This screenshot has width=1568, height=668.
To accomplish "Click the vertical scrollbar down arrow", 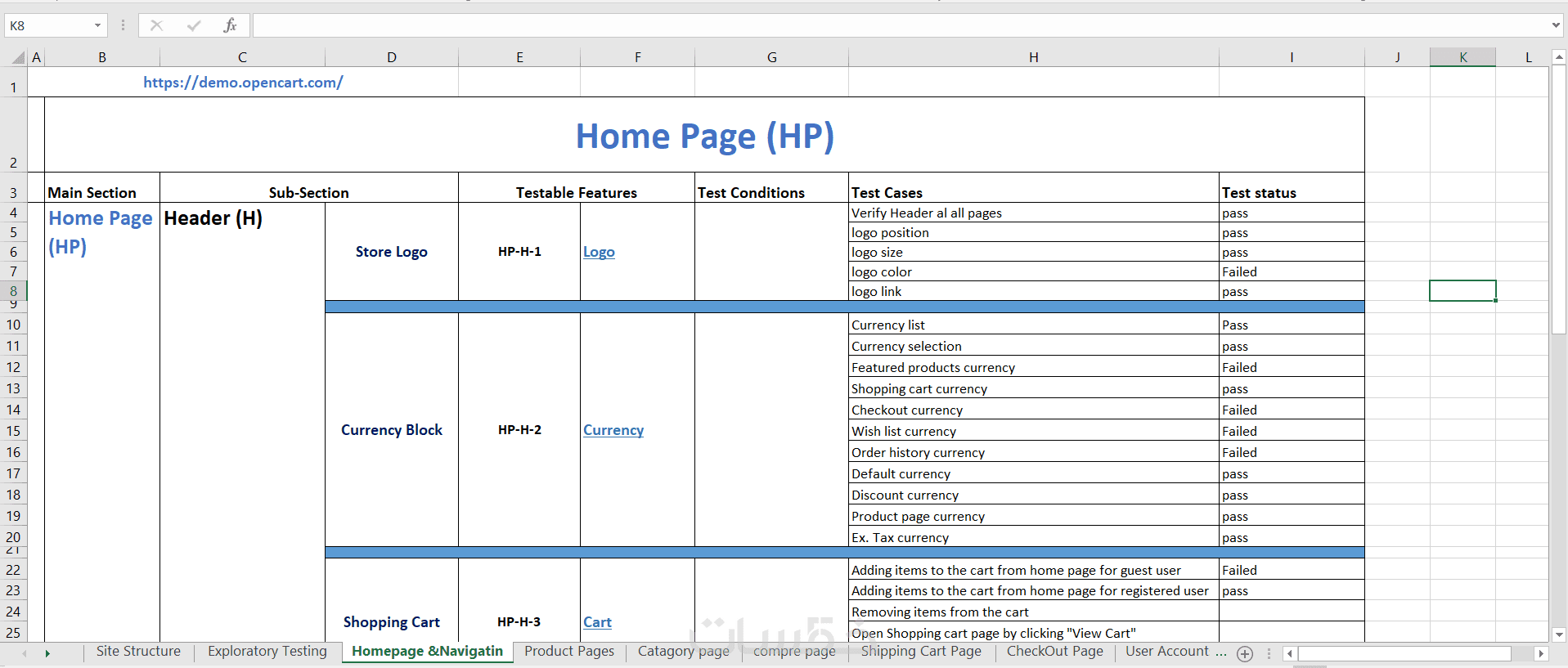I will pos(1559,634).
